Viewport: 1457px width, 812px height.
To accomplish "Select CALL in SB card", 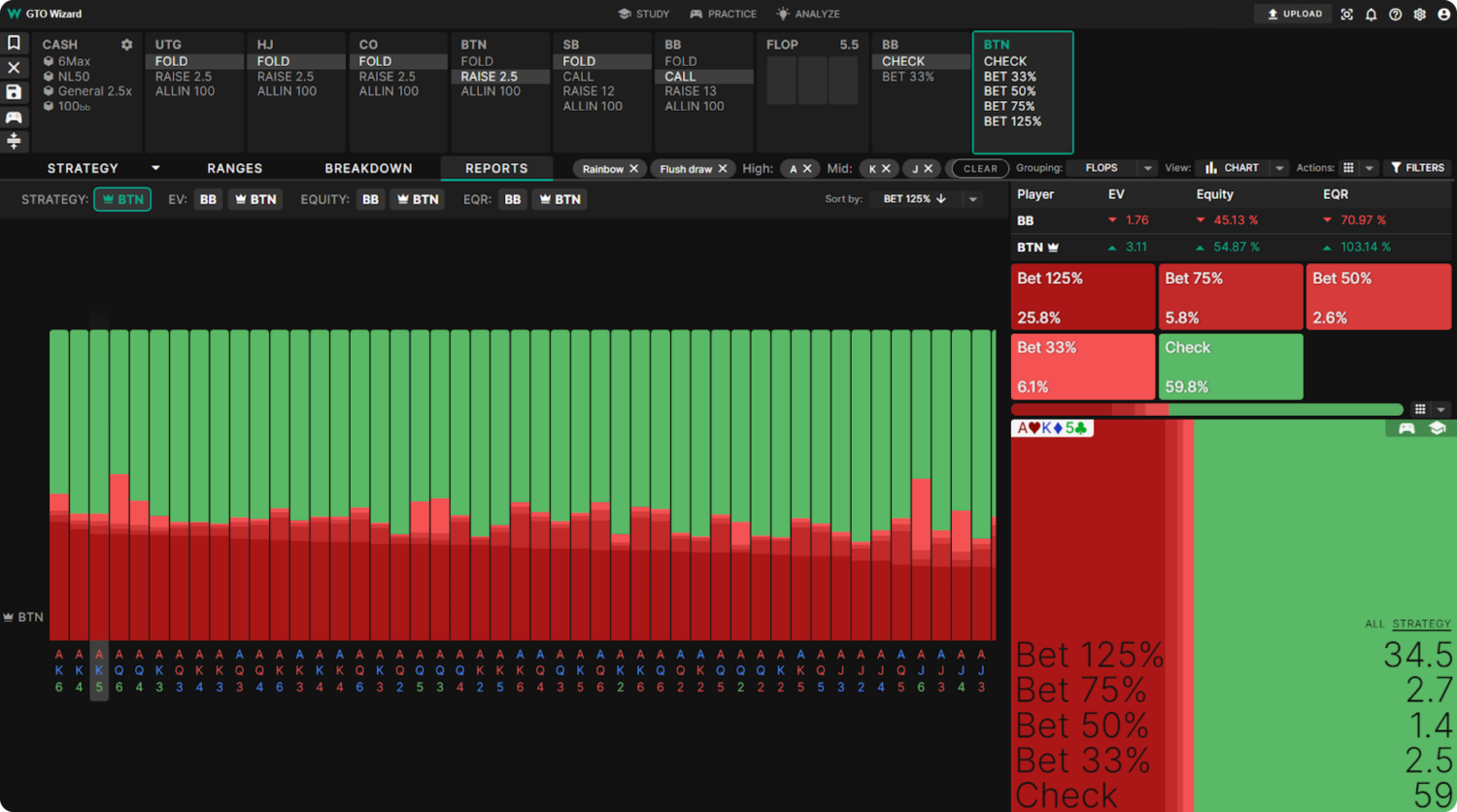I will (578, 76).
